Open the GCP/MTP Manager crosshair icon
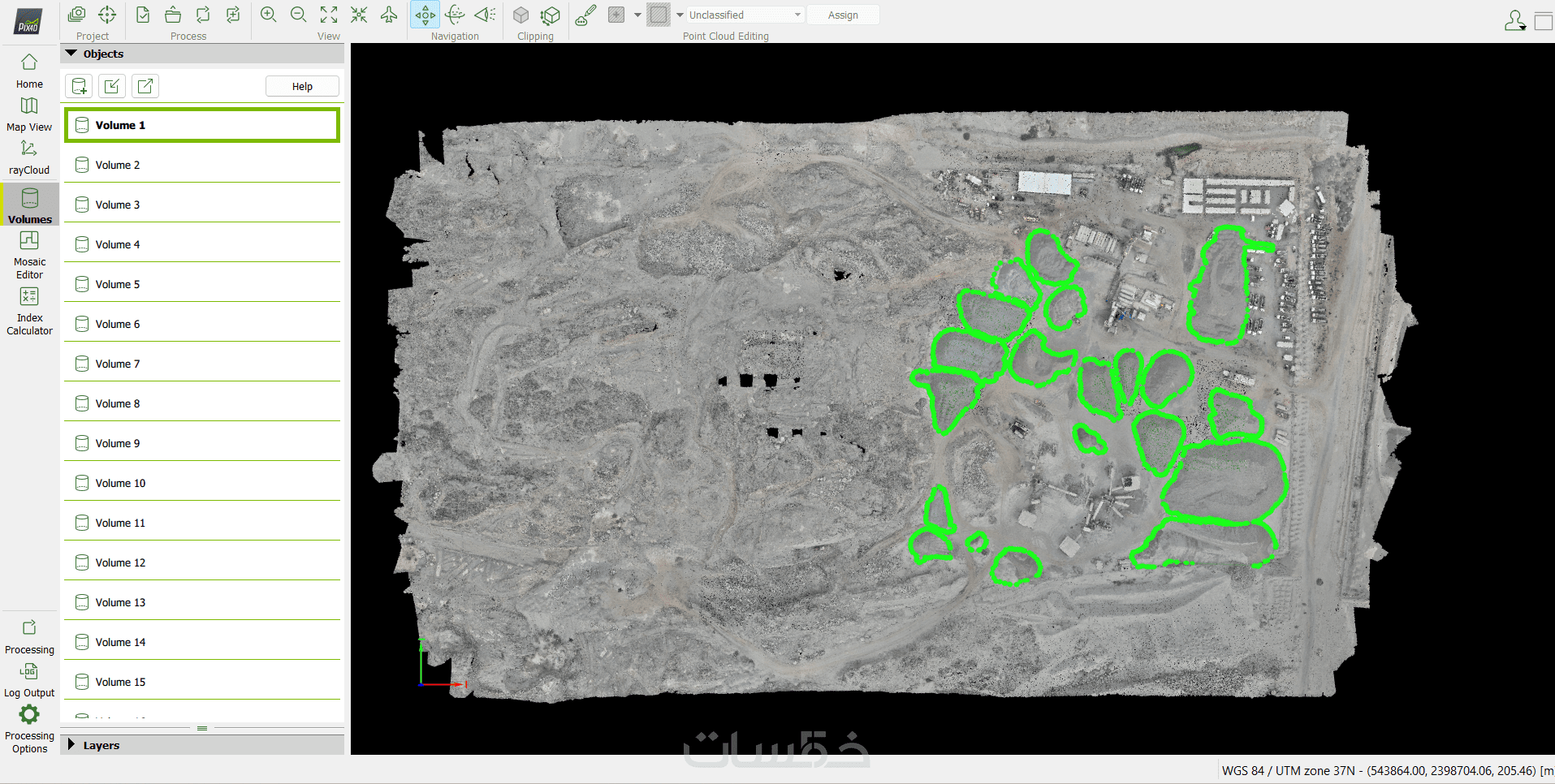Viewport: 1555px width, 784px height. [x=107, y=15]
